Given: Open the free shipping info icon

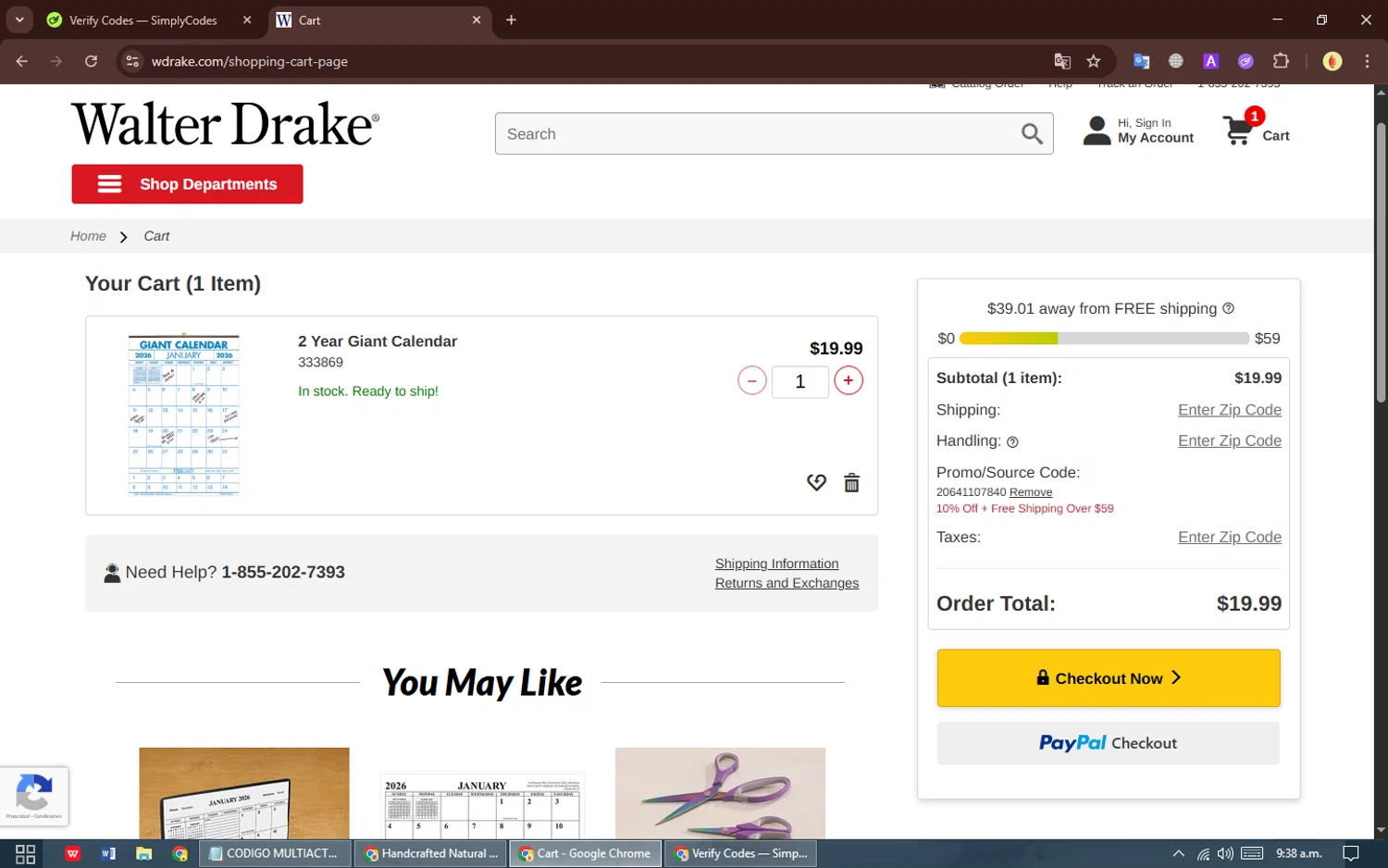Looking at the screenshot, I should tap(1228, 308).
